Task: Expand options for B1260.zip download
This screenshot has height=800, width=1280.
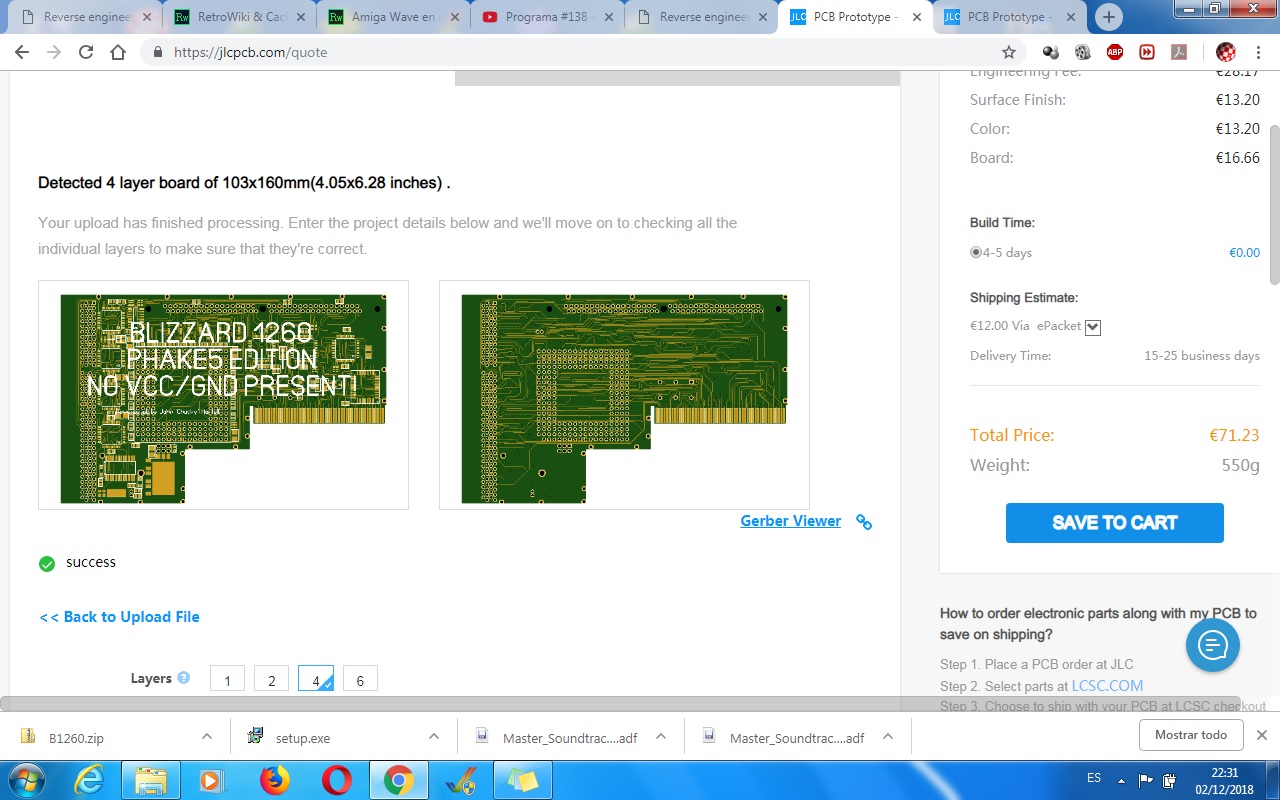Action: click(207, 736)
